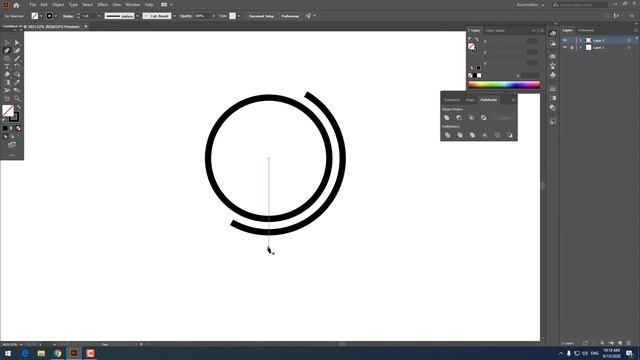The image size is (640, 360).
Task: Select the Paintbrush tool
Action: (17, 58)
